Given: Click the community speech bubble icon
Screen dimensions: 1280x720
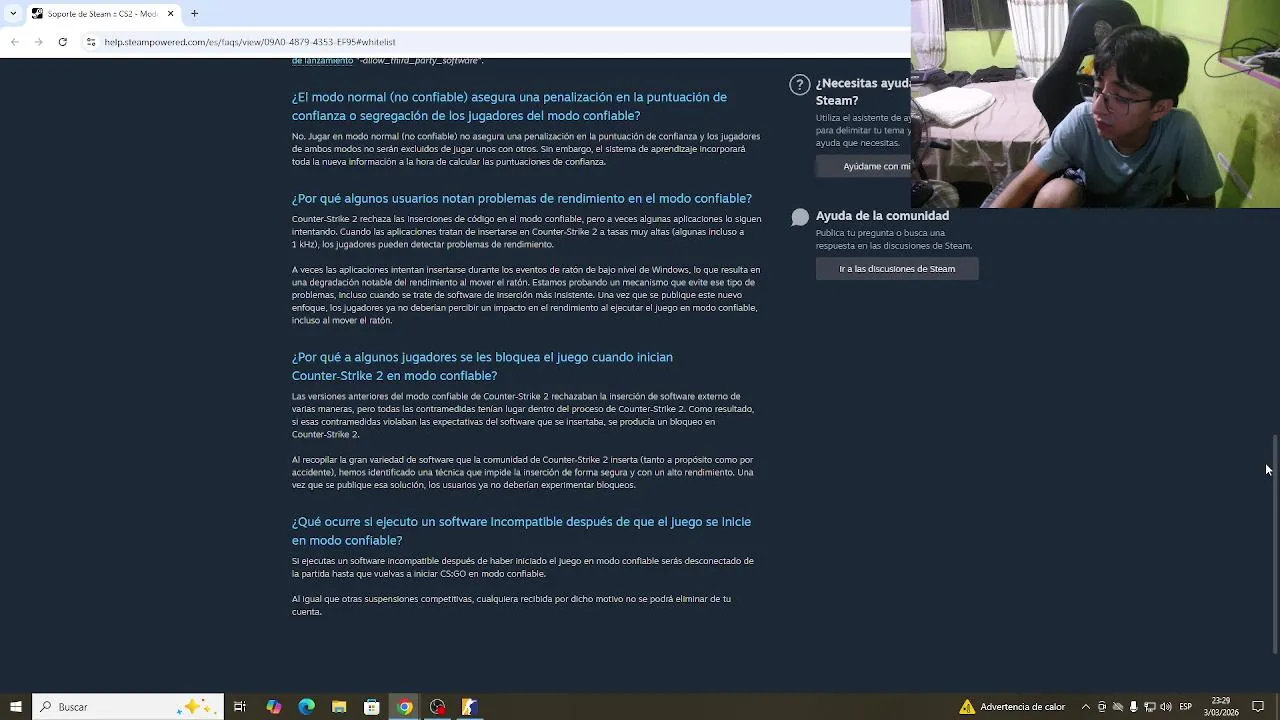Looking at the screenshot, I should coord(800,217).
